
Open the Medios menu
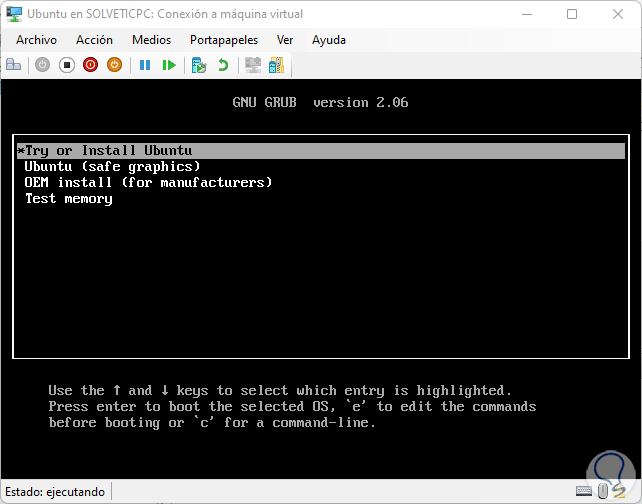point(151,40)
